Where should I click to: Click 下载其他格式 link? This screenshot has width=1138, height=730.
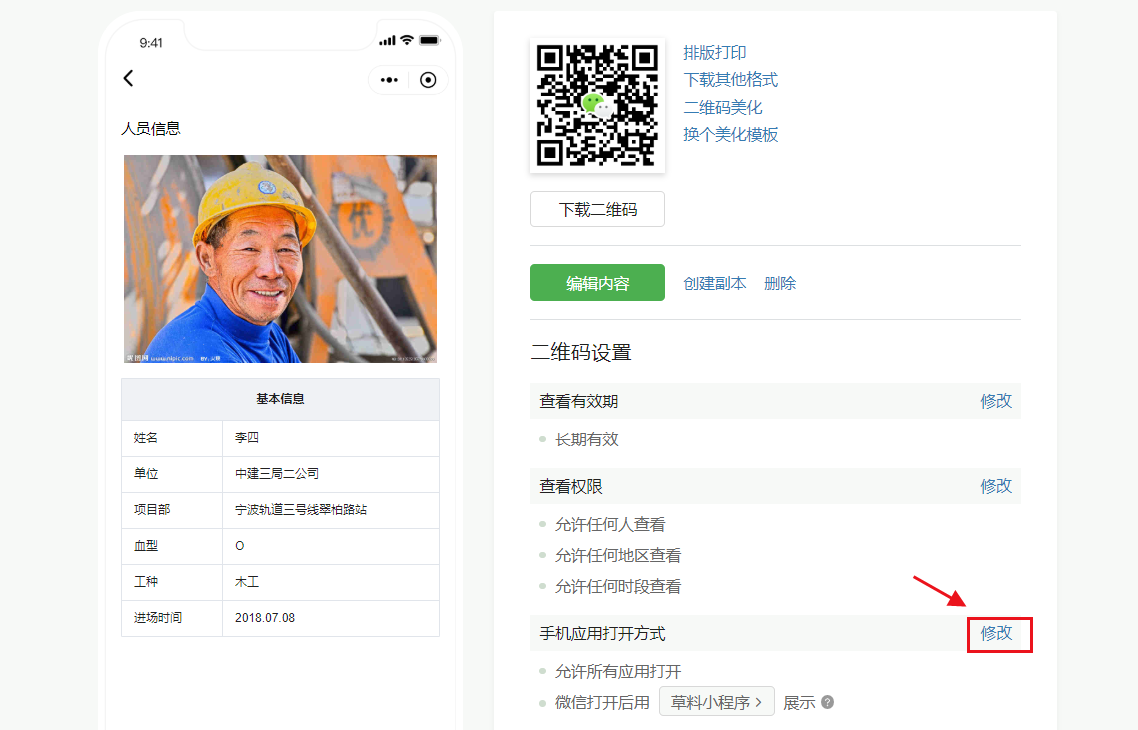(730, 80)
